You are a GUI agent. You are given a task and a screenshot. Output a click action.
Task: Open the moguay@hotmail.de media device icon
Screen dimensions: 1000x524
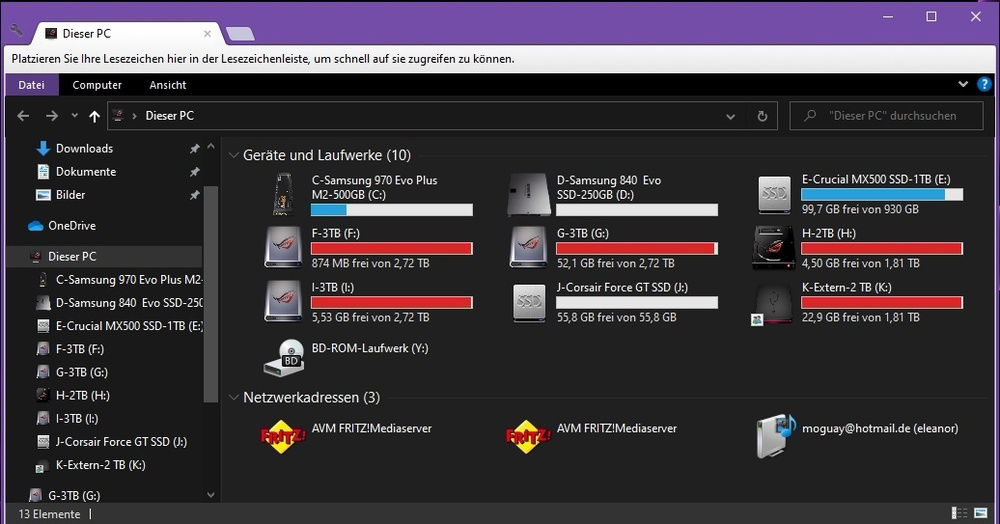(776, 437)
